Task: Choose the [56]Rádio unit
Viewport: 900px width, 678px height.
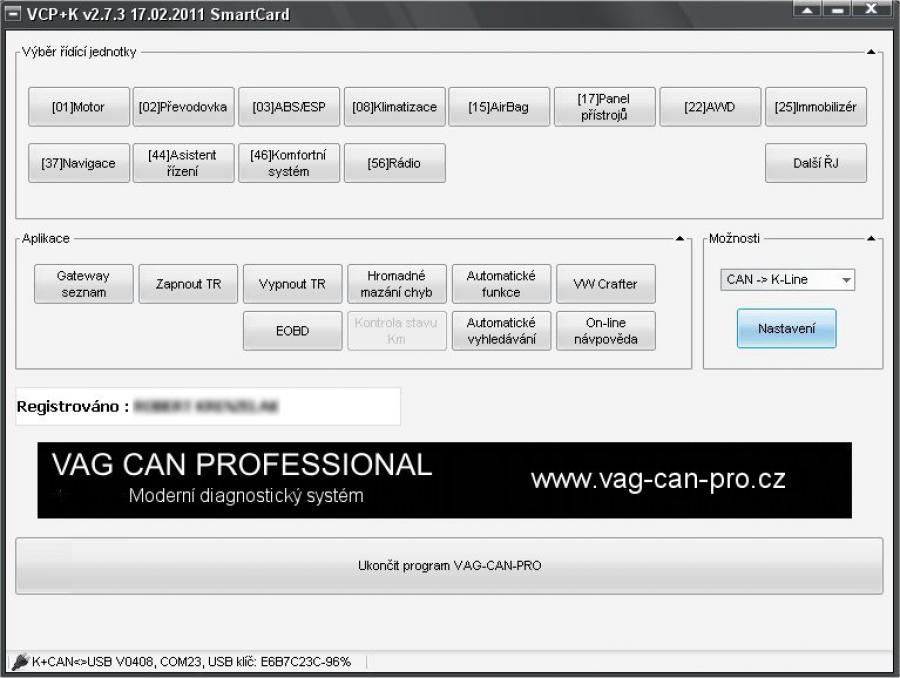Action: pos(394,163)
